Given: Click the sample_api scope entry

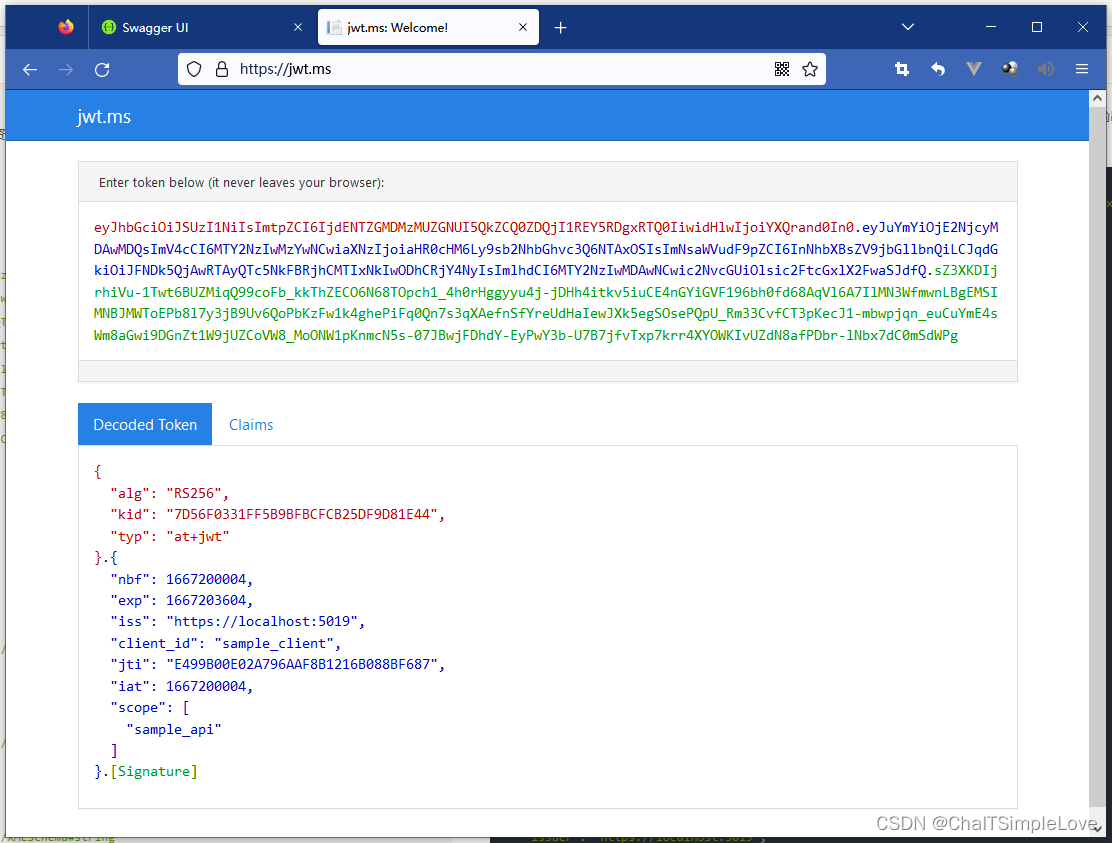Looking at the screenshot, I should [174, 730].
